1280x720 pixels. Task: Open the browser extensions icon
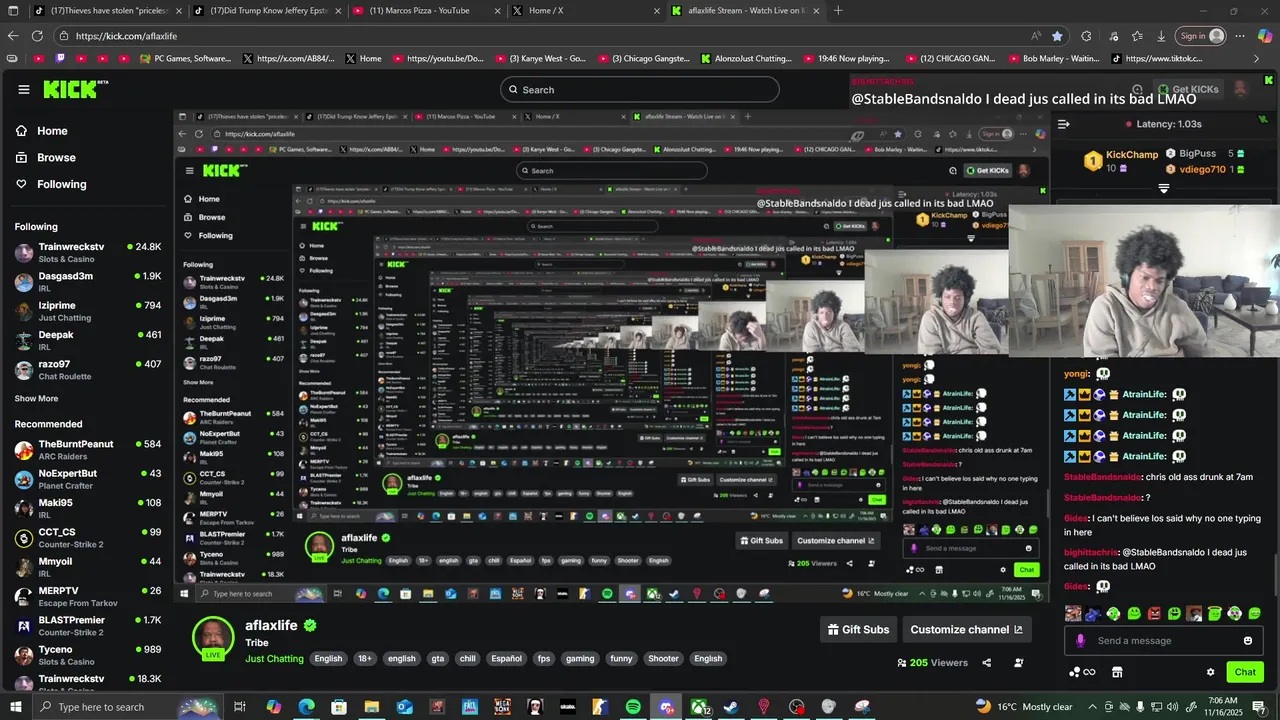(x=1086, y=36)
